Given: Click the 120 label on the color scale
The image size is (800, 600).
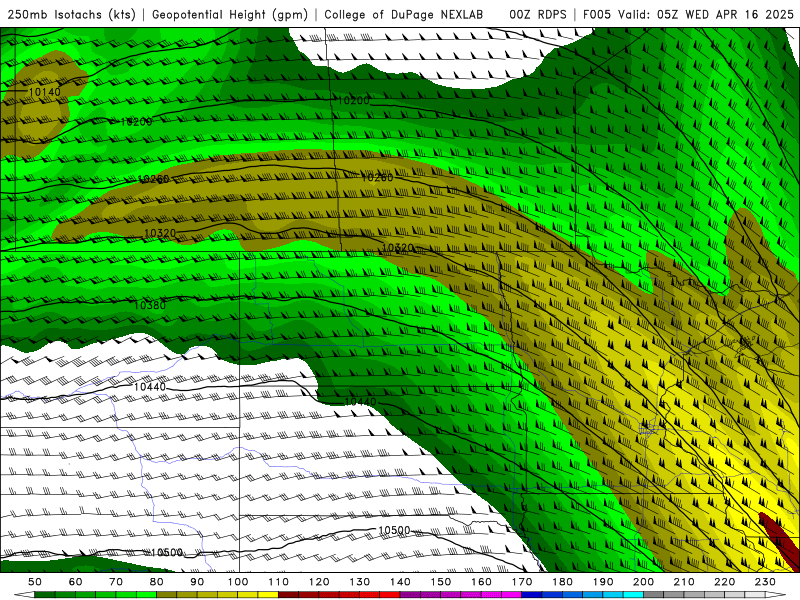Looking at the screenshot, I should (x=319, y=582).
